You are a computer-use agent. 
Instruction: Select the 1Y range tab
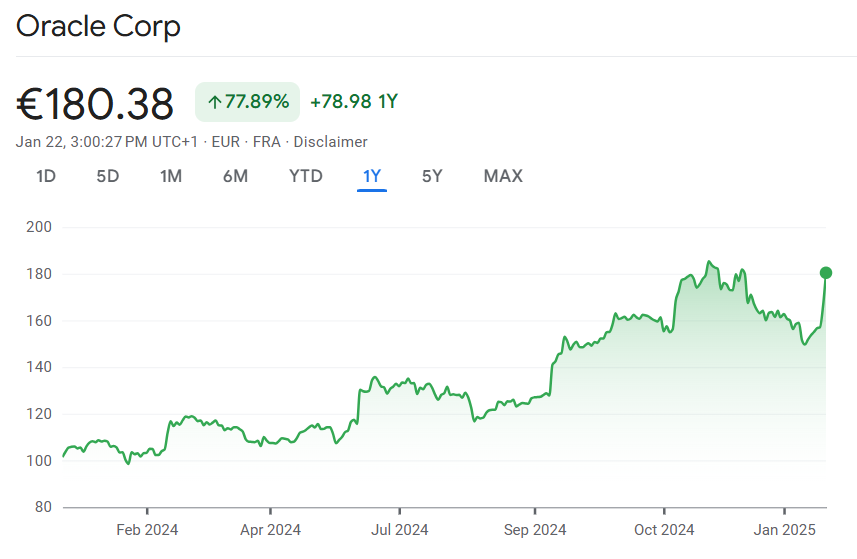pyautogui.click(x=372, y=176)
